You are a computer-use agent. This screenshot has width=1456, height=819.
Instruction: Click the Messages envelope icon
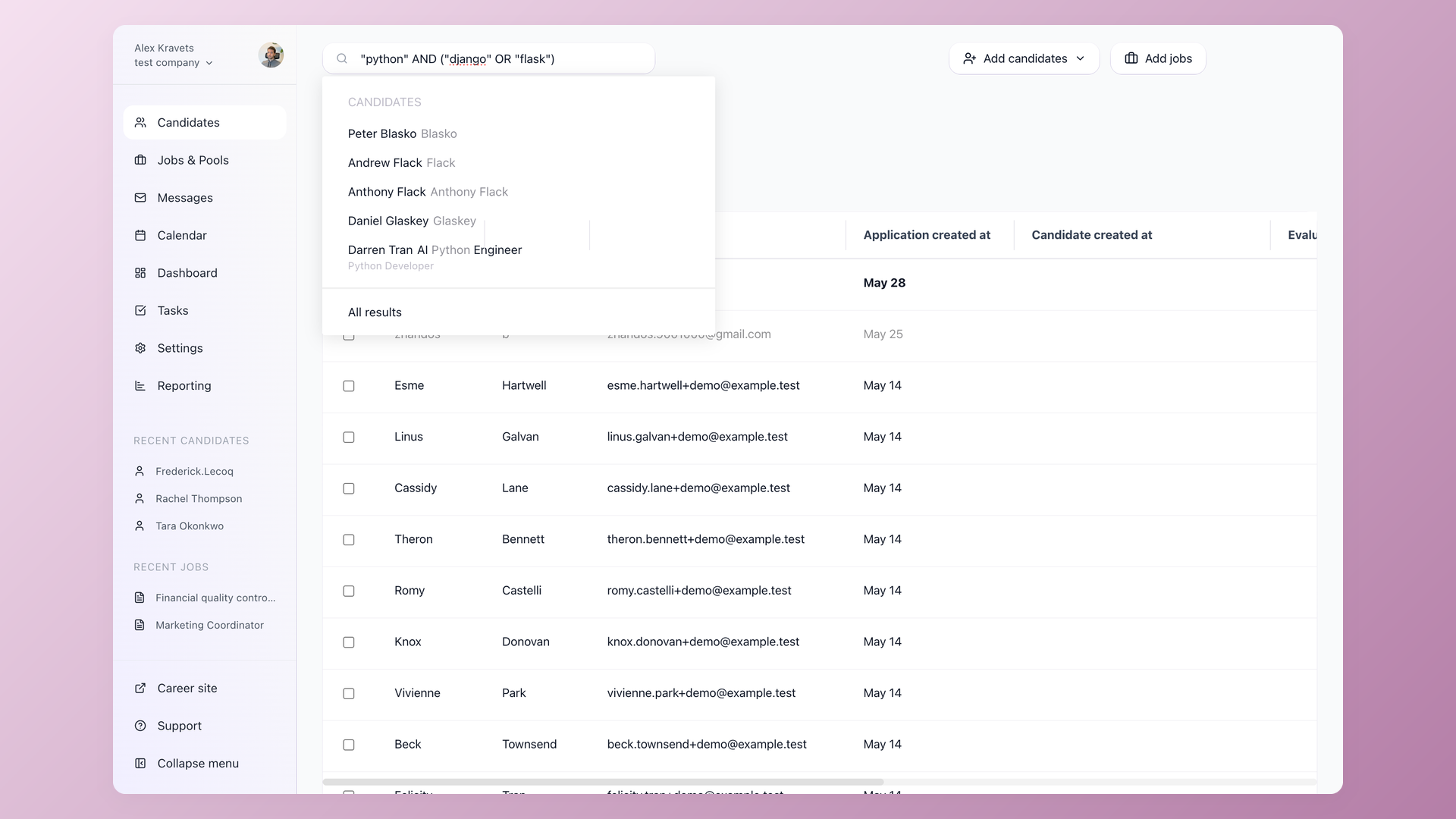[x=140, y=198]
